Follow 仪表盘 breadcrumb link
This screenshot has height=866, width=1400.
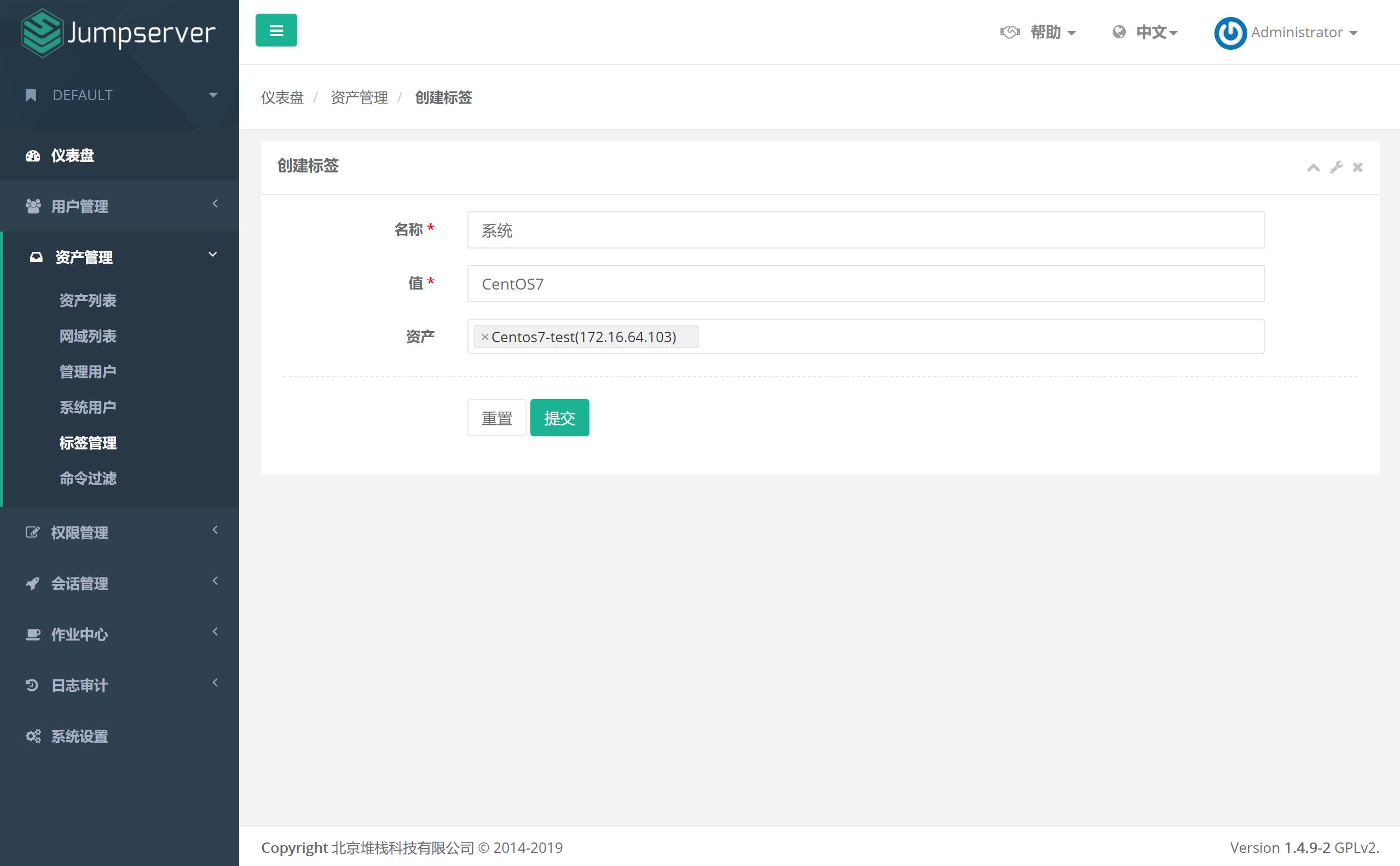pyautogui.click(x=282, y=97)
